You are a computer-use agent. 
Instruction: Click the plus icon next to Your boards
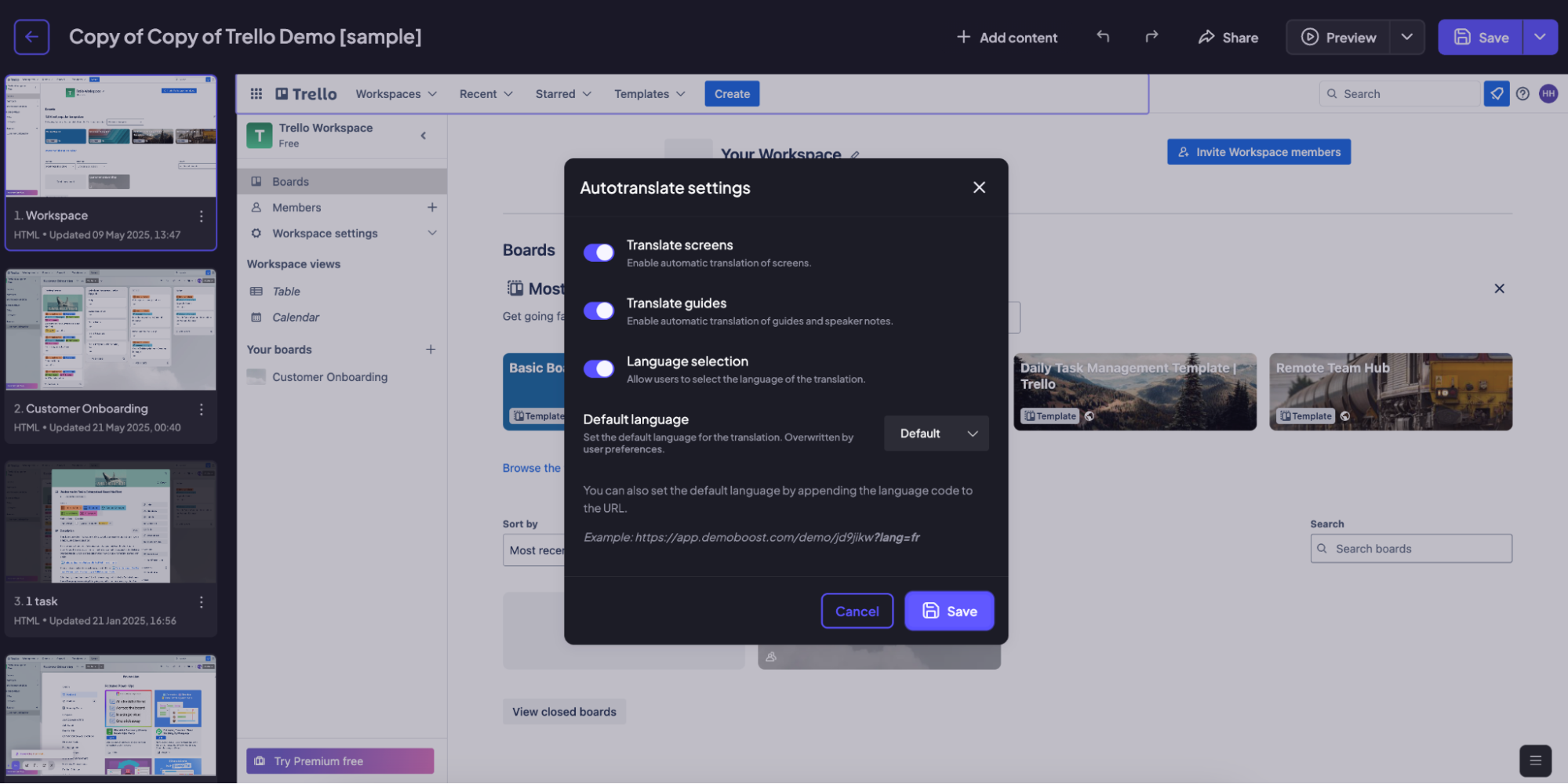(431, 350)
